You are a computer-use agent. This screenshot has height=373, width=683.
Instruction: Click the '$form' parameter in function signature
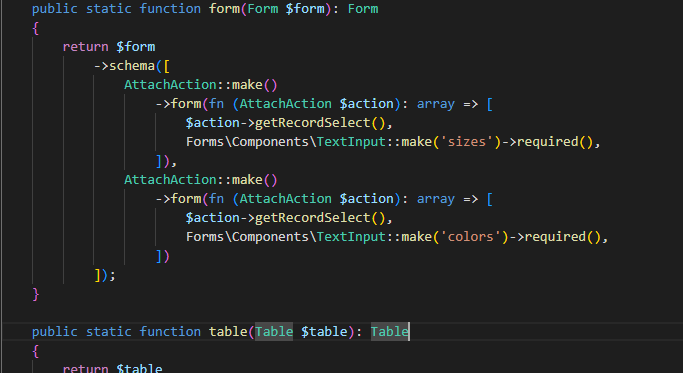tap(305, 9)
